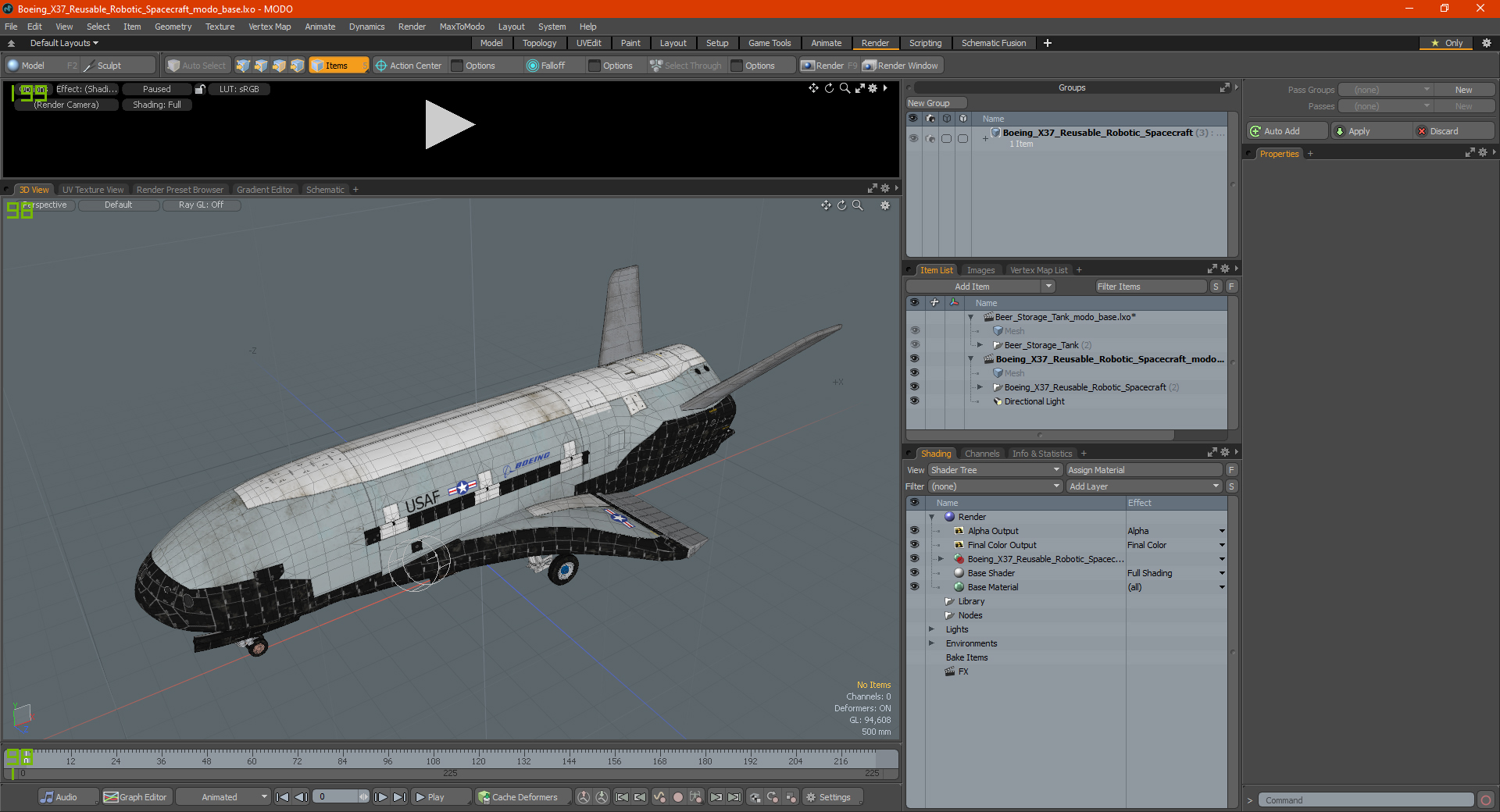Viewport: 1500px width, 812px height.
Task: Toggle the preview lock icon
Action: pos(200,89)
